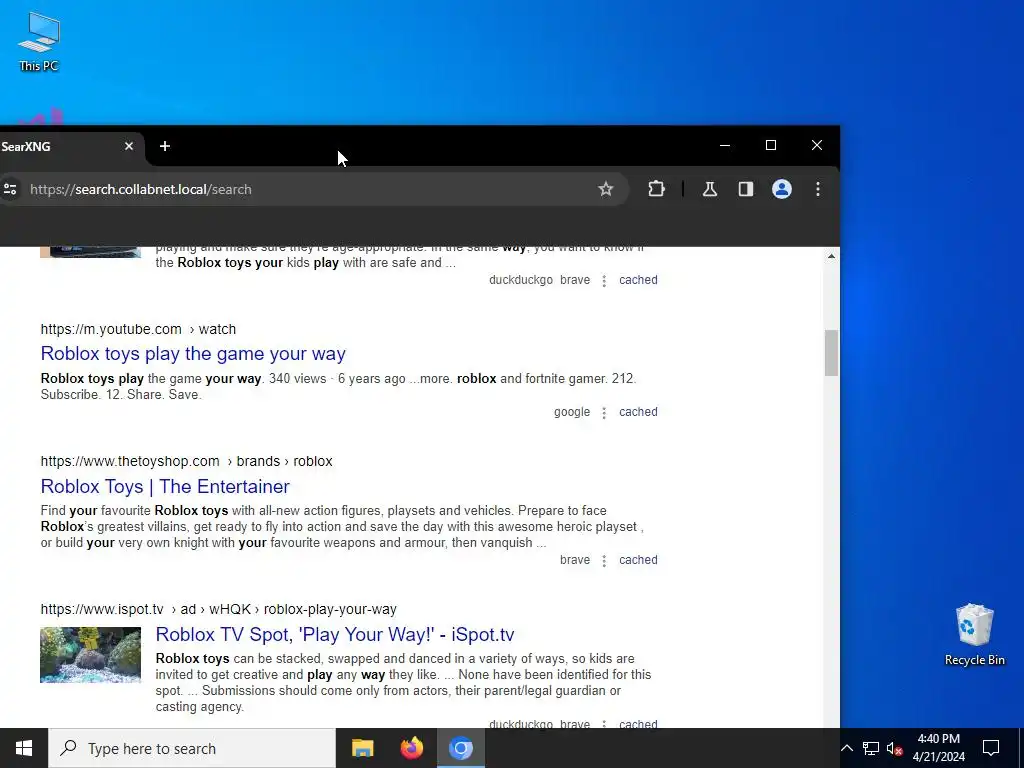This screenshot has height=768, width=1024.
Task: View site information icon in address bar
Action: (10, 189)
